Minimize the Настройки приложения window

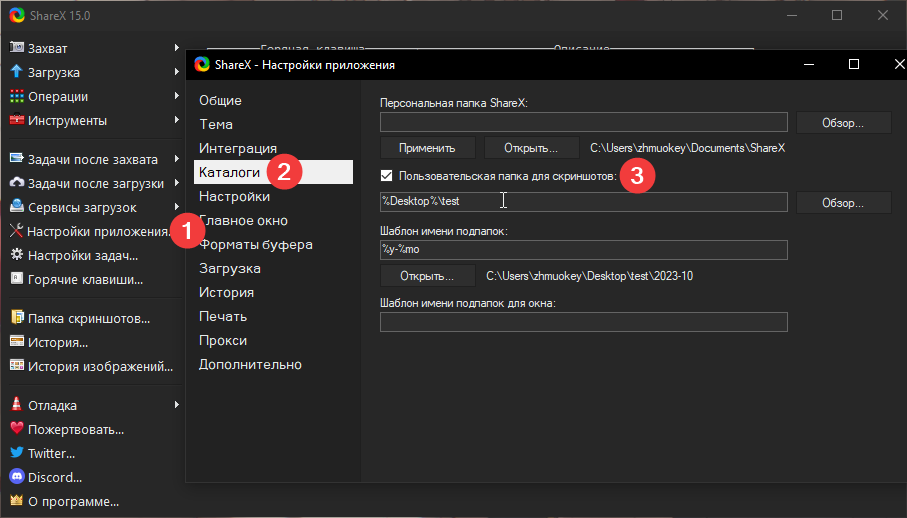(809, 64)
